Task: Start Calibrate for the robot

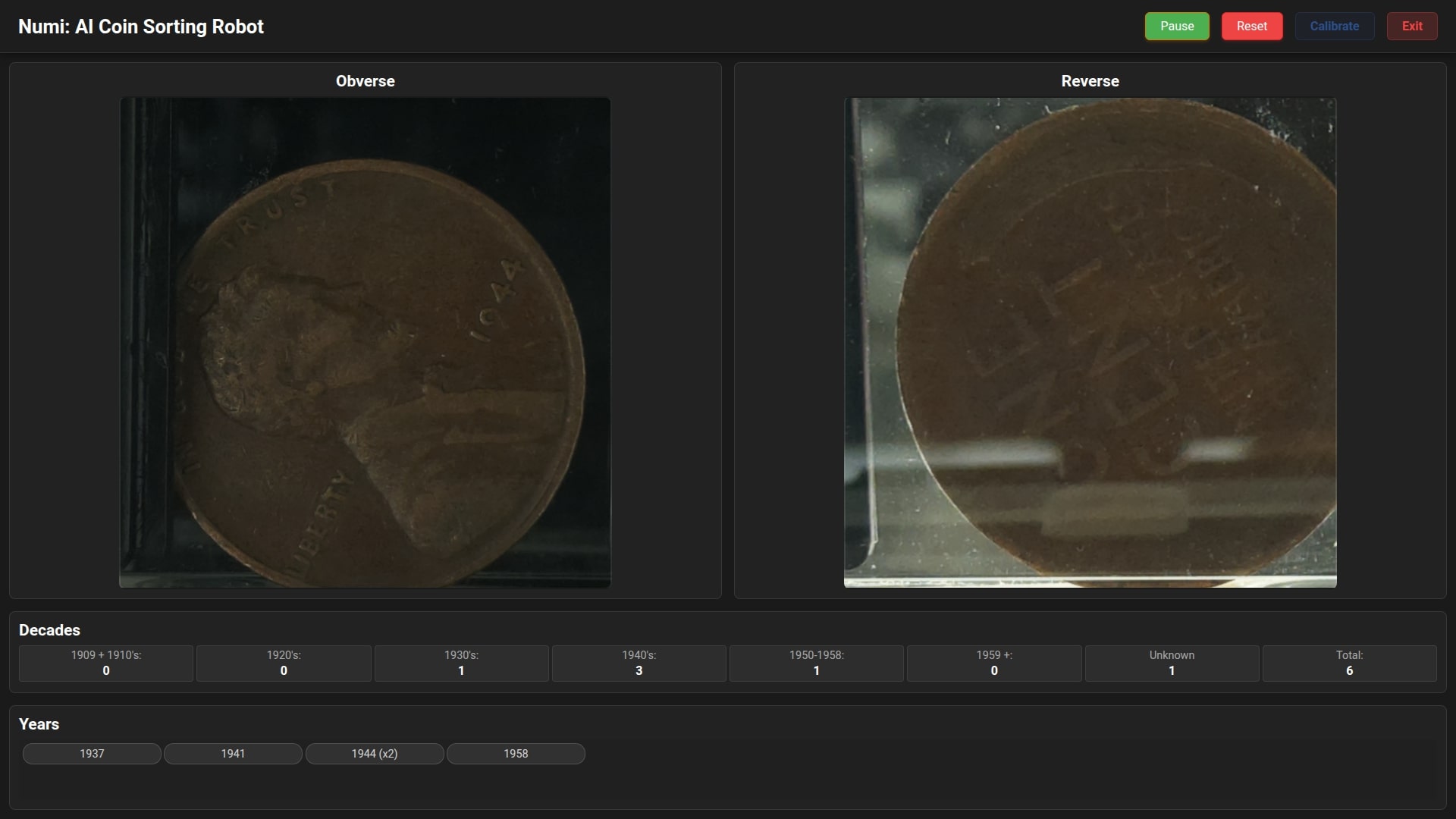Action: (1335, 26)
